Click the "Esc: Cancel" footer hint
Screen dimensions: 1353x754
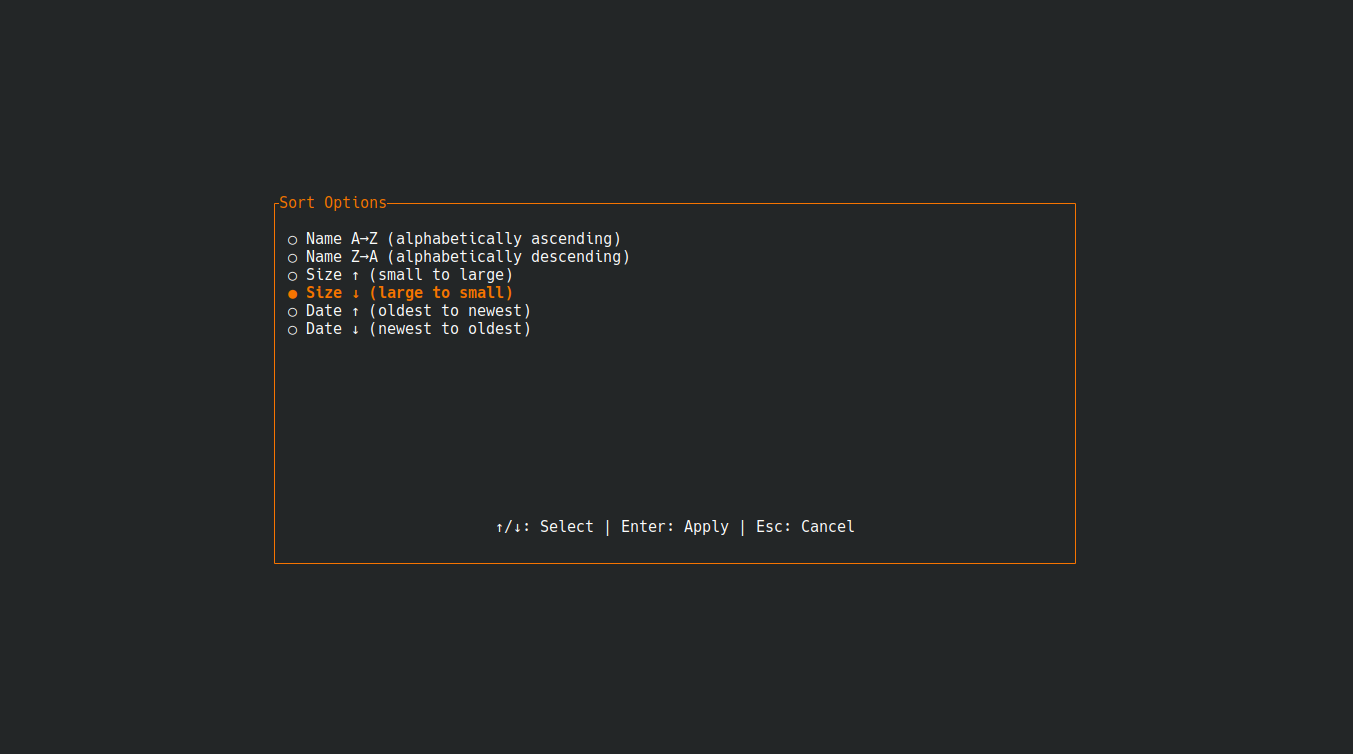[805, 526]
